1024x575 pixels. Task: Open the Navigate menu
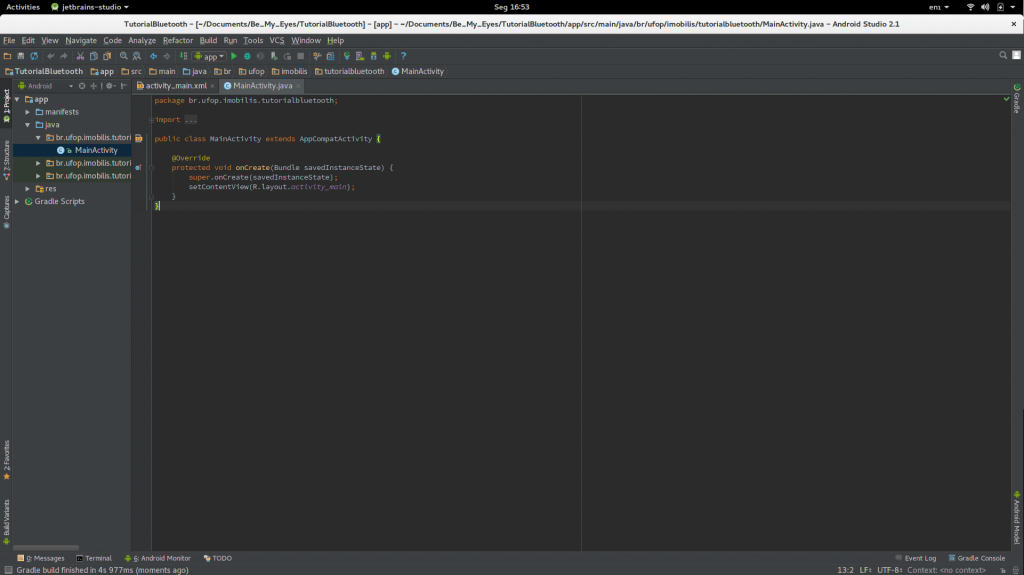[81, 41]
